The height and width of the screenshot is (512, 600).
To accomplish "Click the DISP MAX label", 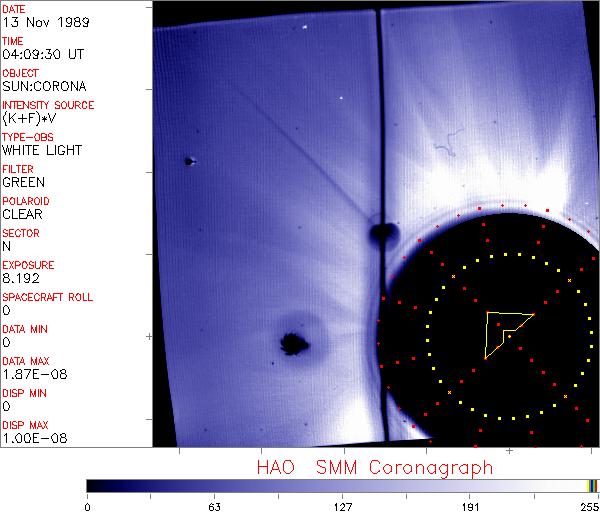I will click(x=25, y=425).
